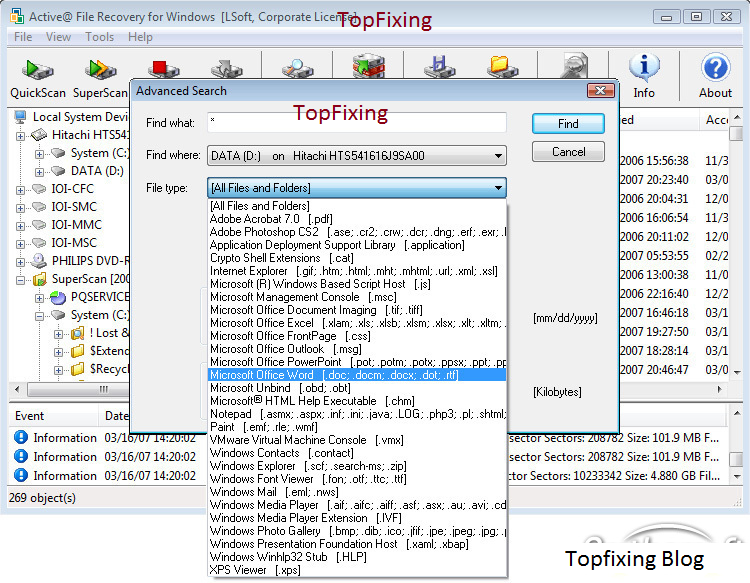This screenshot has height=583, width=750.
Task: Expand the IOI-SMC device node
Action: [20, 208]
